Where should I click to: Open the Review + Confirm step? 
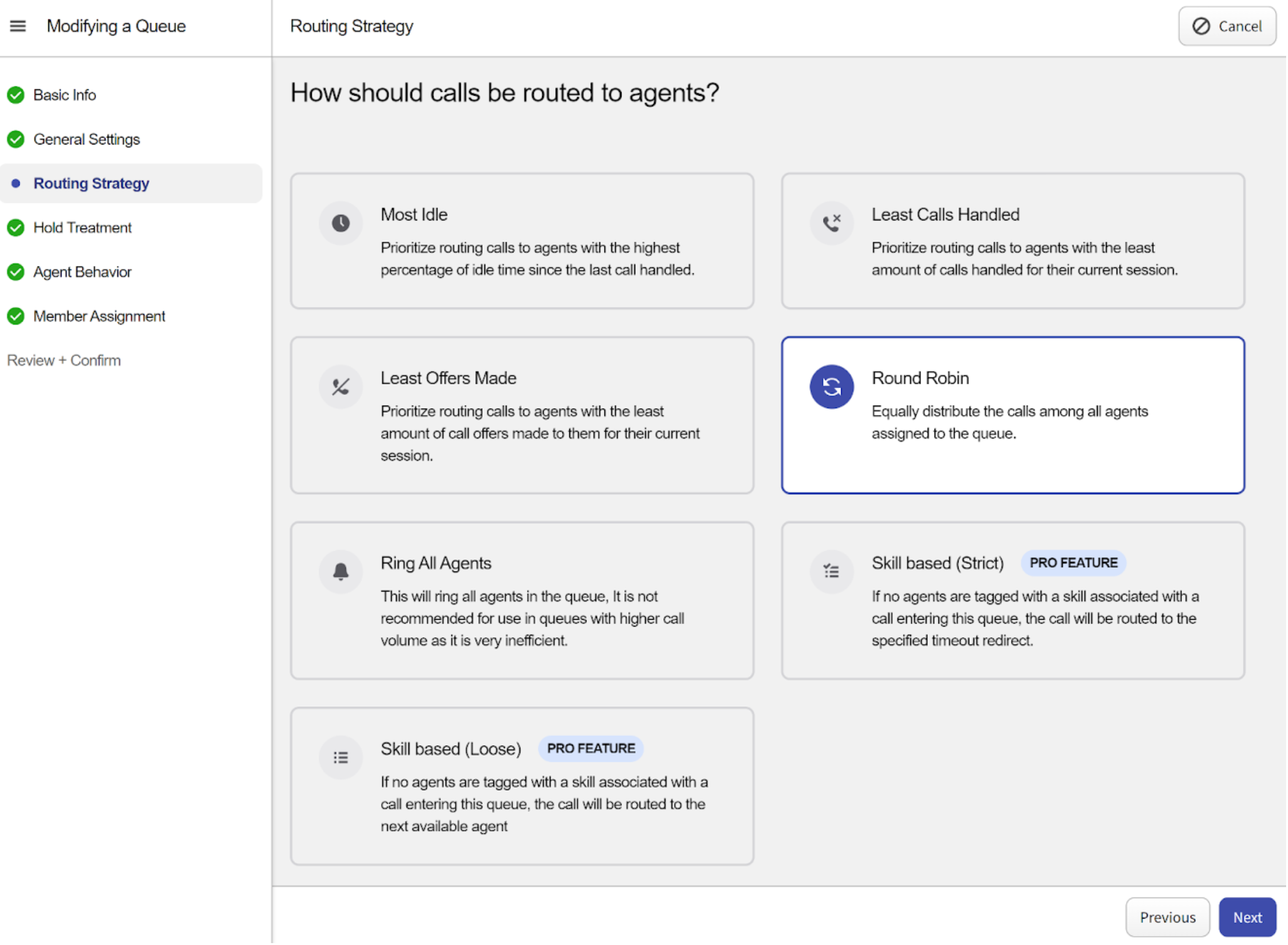point(64,360)
